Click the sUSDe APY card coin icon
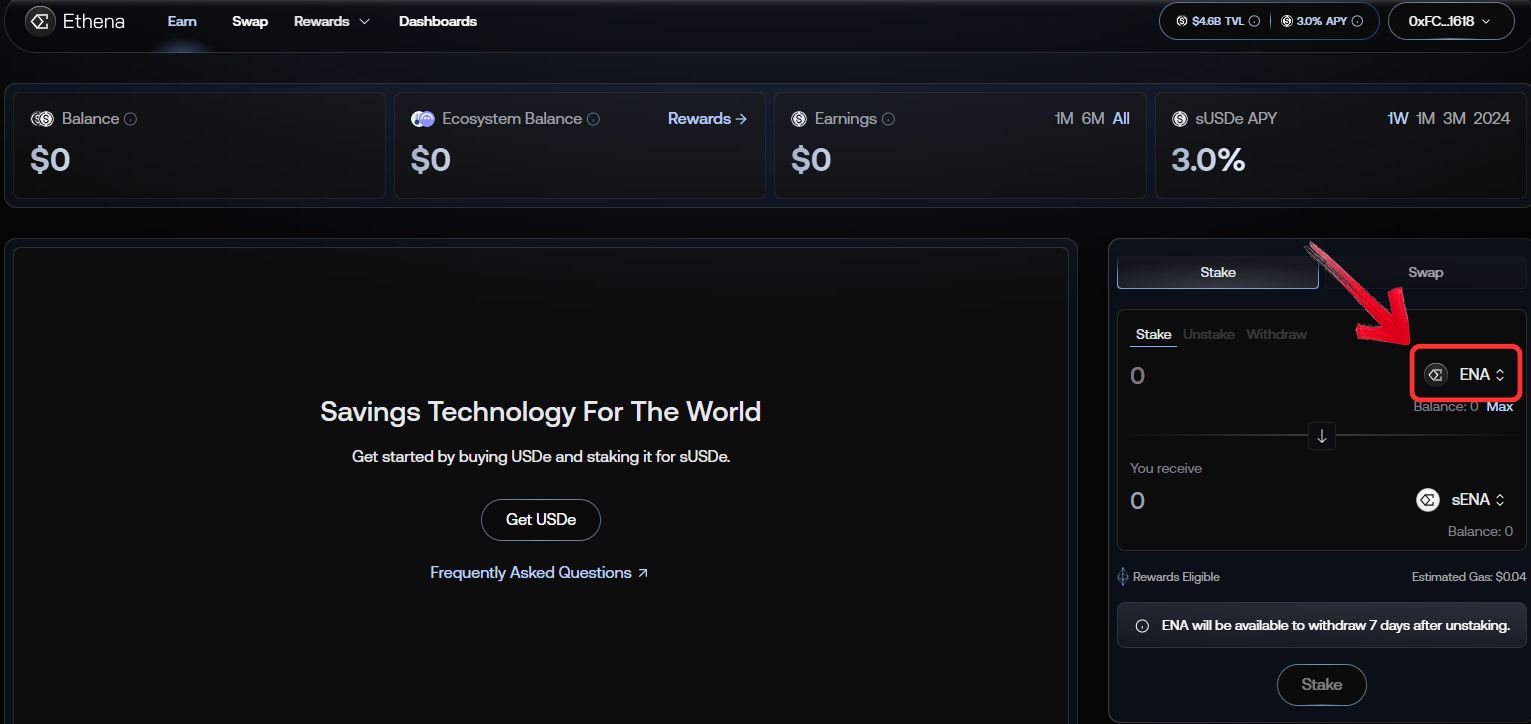 [1180, 119]
